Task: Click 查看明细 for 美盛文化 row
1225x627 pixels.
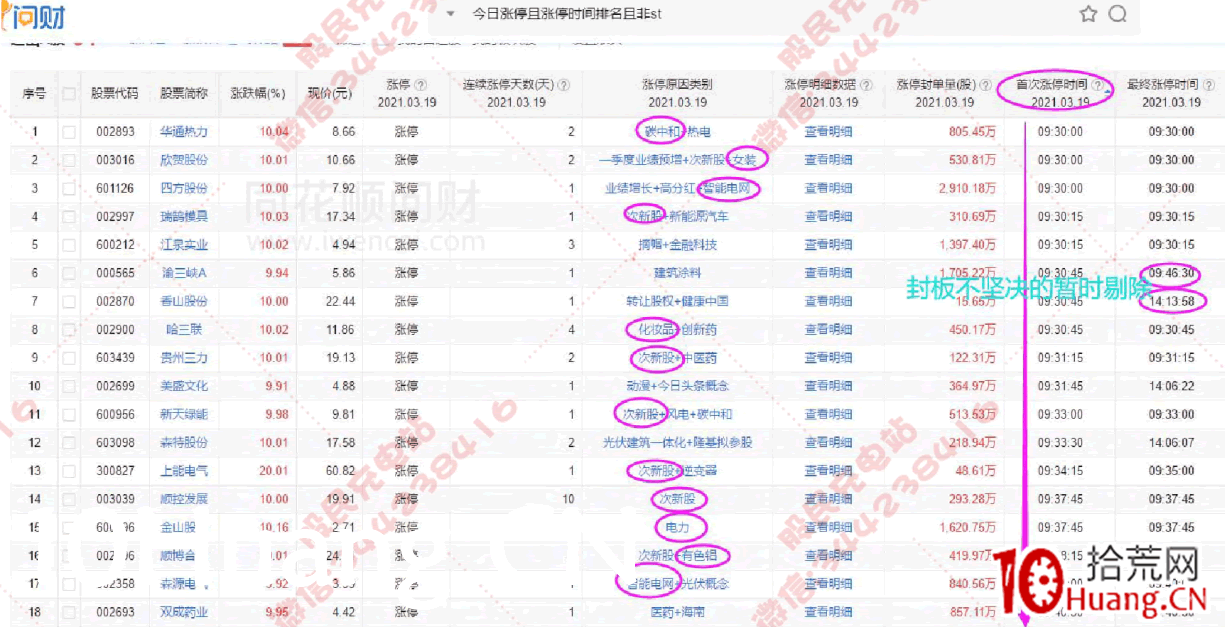Action: [828, 386]
